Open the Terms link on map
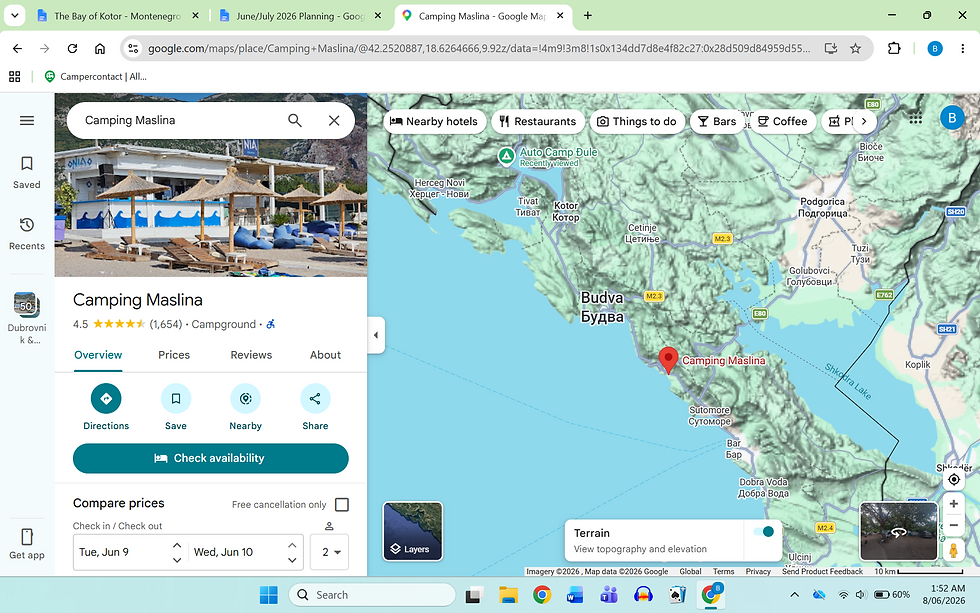The width and height of the screenshot is (980, 613). click(723, 571)
